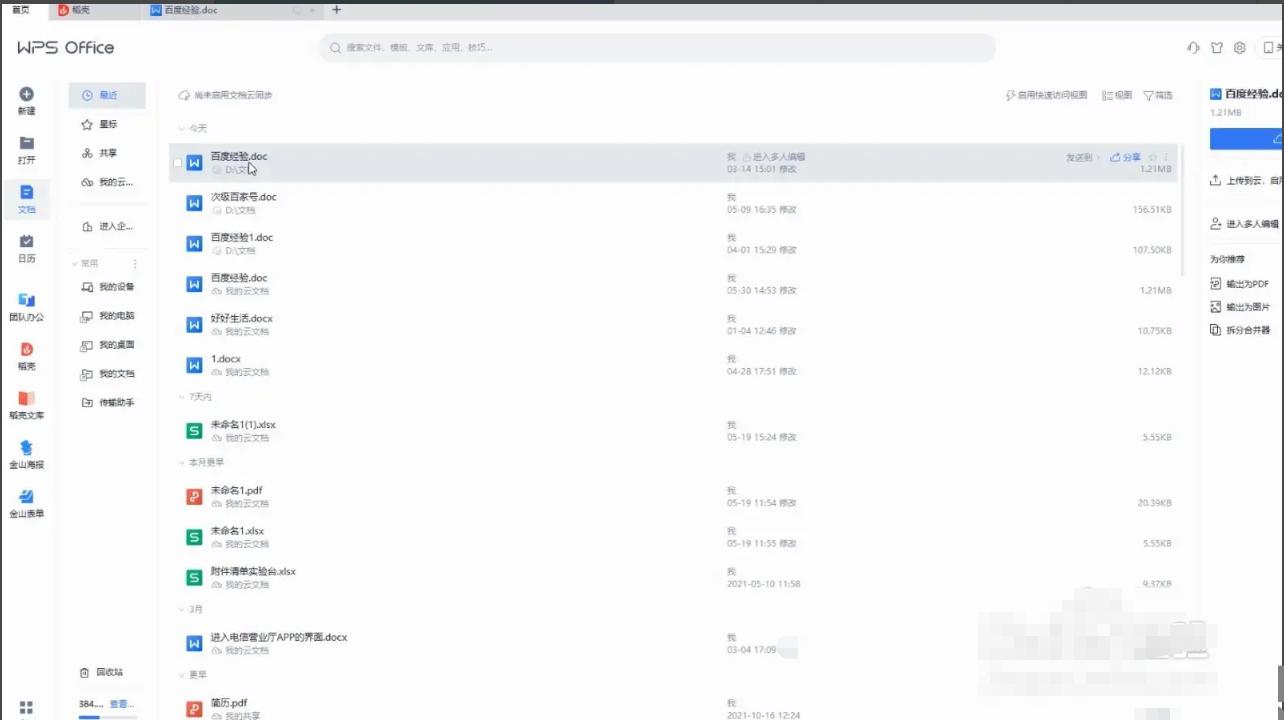1284x720 pixels.
Task: Open 团队办公 from the left sidebar
Action: [26, 306]
